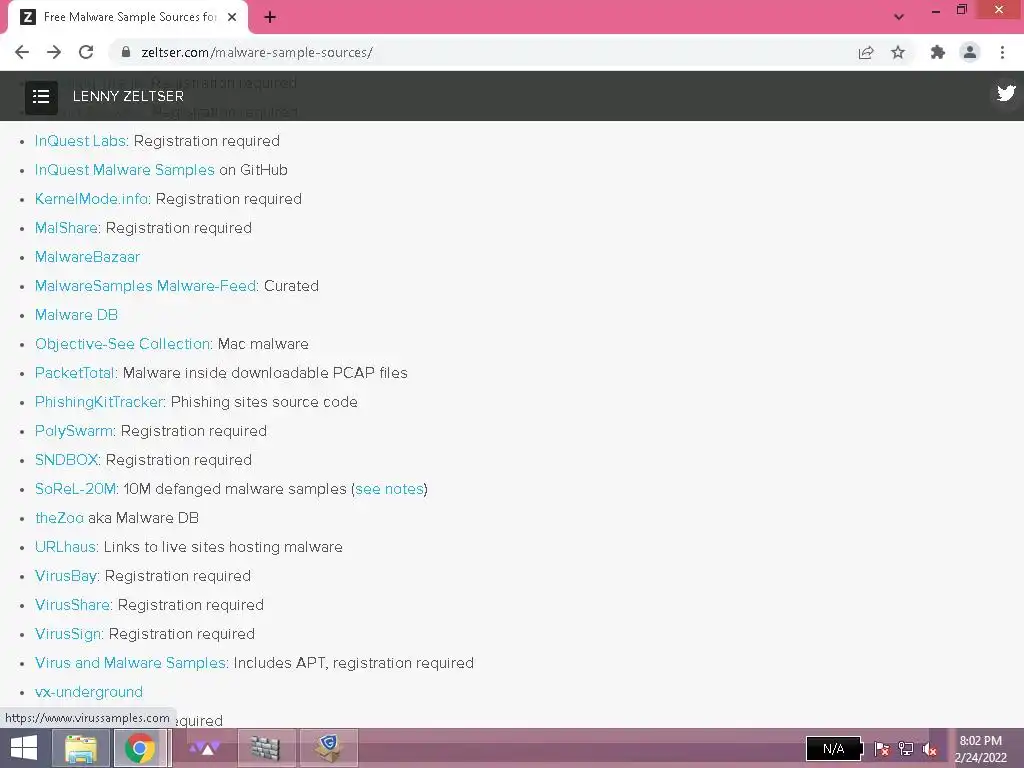Open Chrome profile avatar

pyautogui.click(x=970, y=52)
